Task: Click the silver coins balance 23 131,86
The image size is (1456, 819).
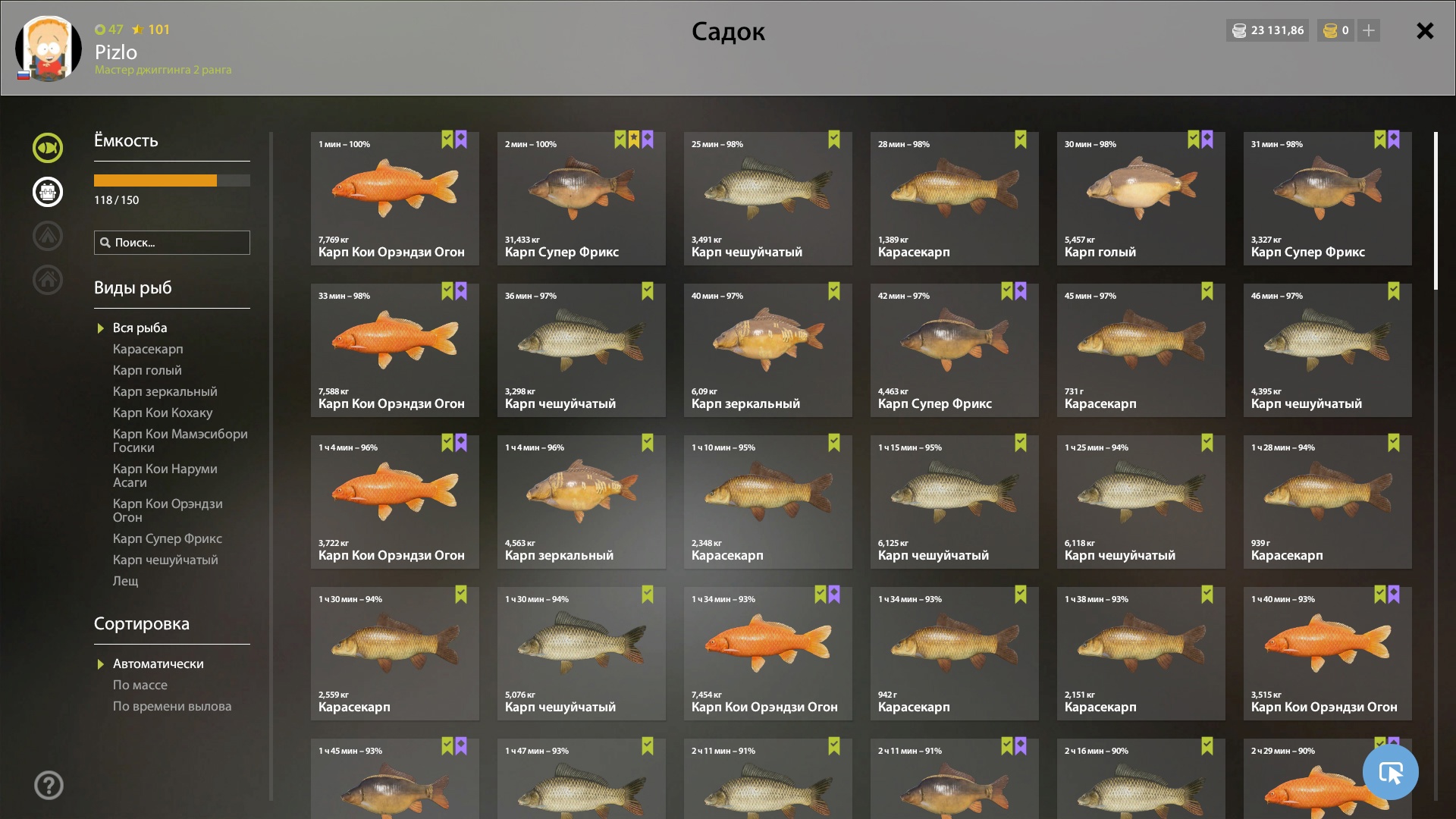Action: [1267, 30]
